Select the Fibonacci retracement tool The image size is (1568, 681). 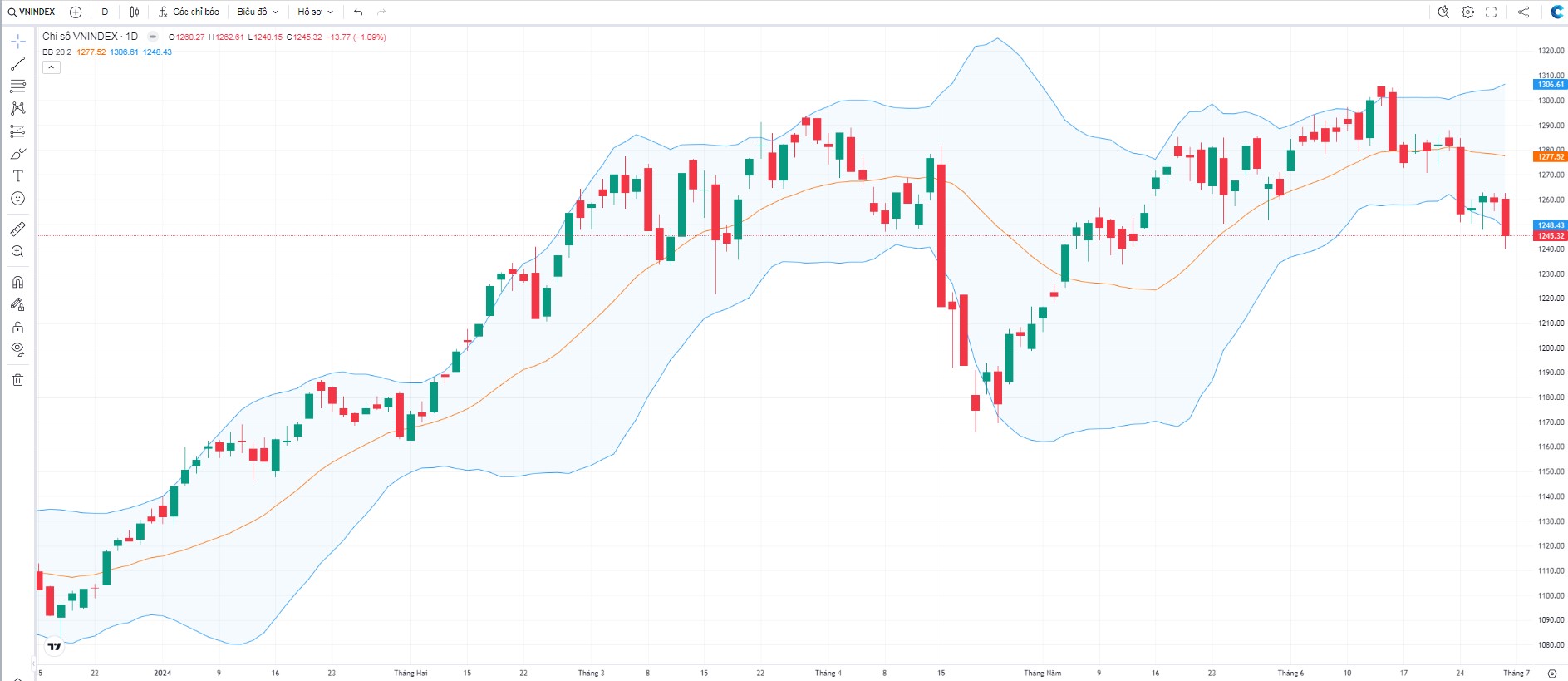click(x=17, y=86)
